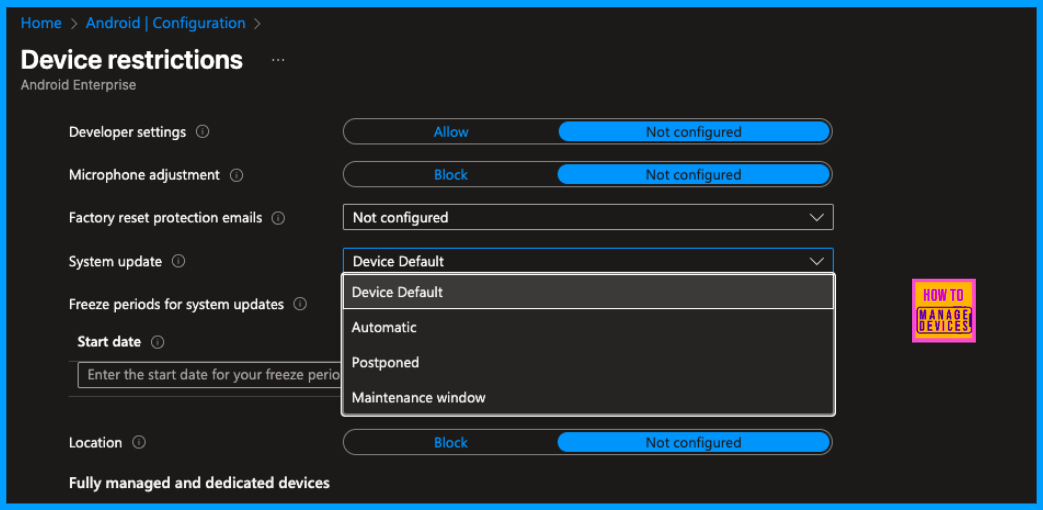Set Microphone adjustment to Block

pyautogui.click(x=451, y=175)
